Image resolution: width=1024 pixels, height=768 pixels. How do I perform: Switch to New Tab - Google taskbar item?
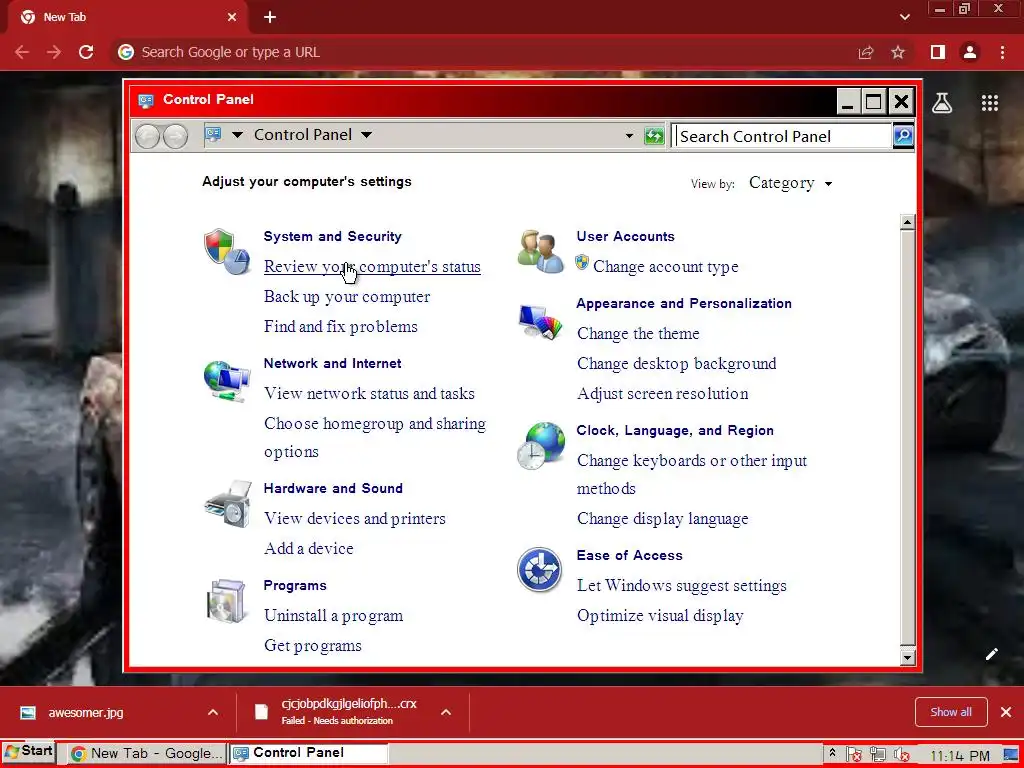pos(148,753)
